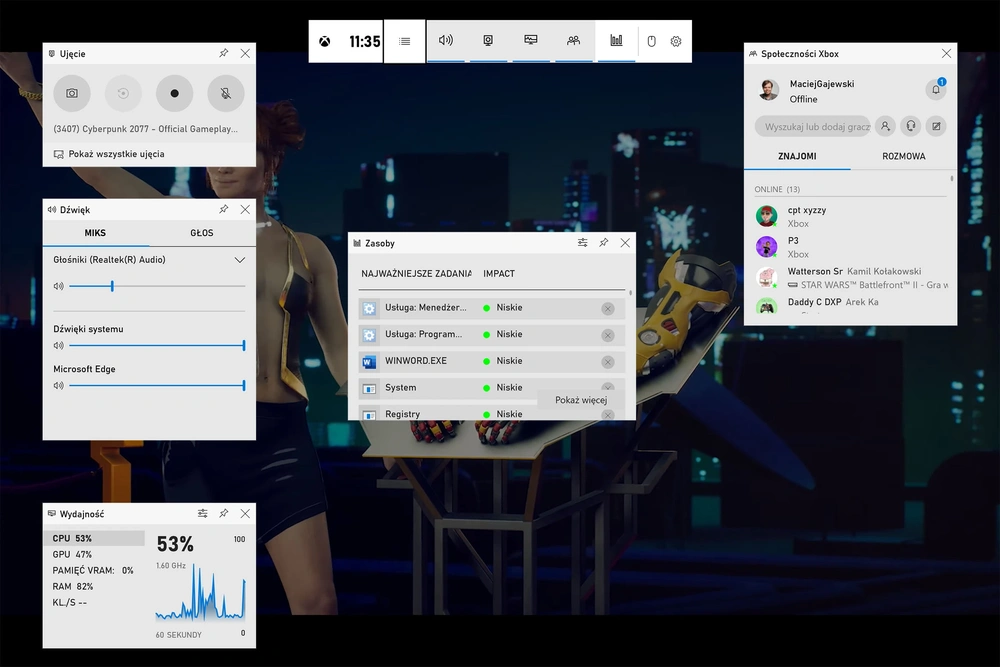Select friend Watterson Sr
Image resolution: width=1000 pixels, height=667 pixels.
[851, 277]
